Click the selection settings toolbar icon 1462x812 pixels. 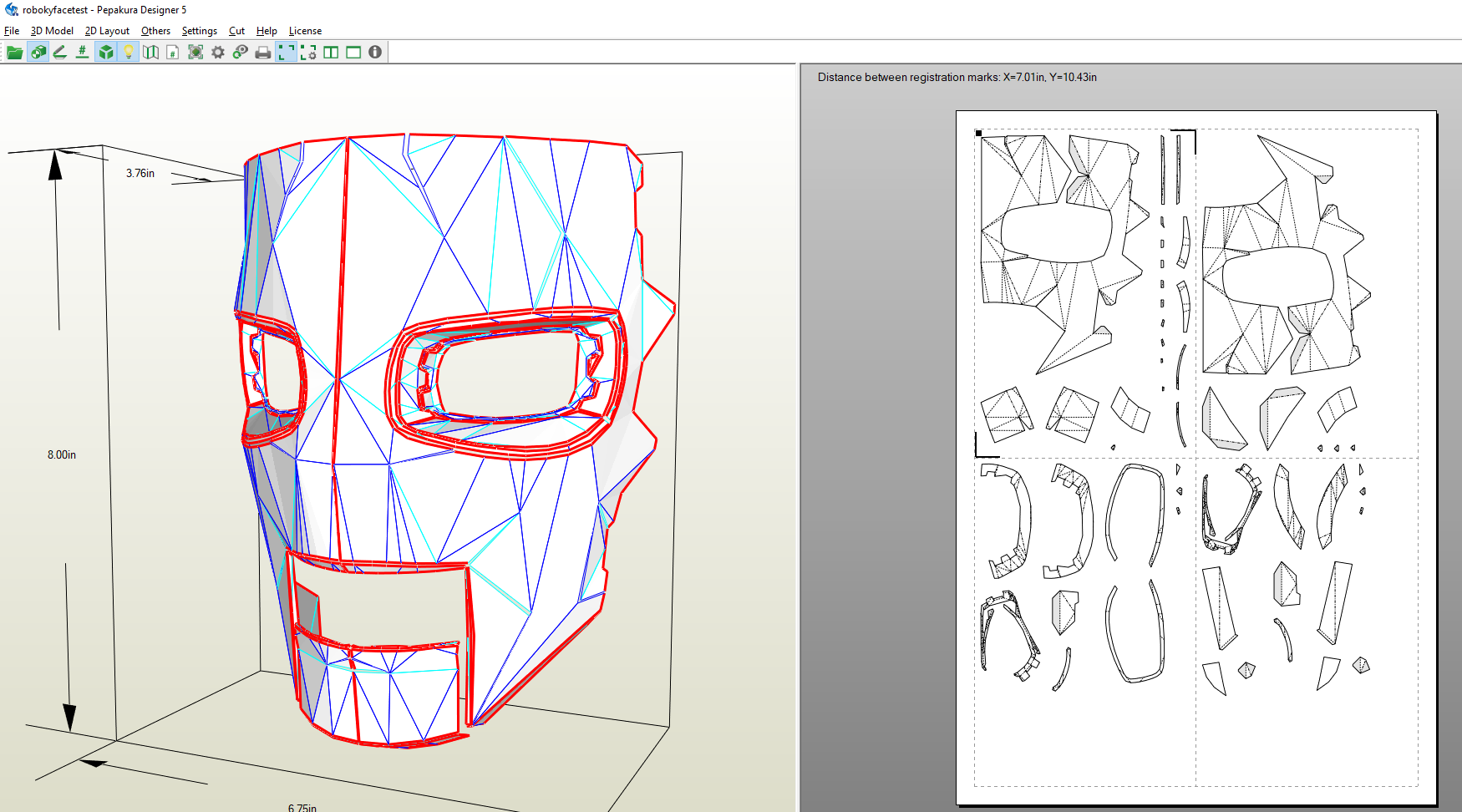(x=308, y=51)
